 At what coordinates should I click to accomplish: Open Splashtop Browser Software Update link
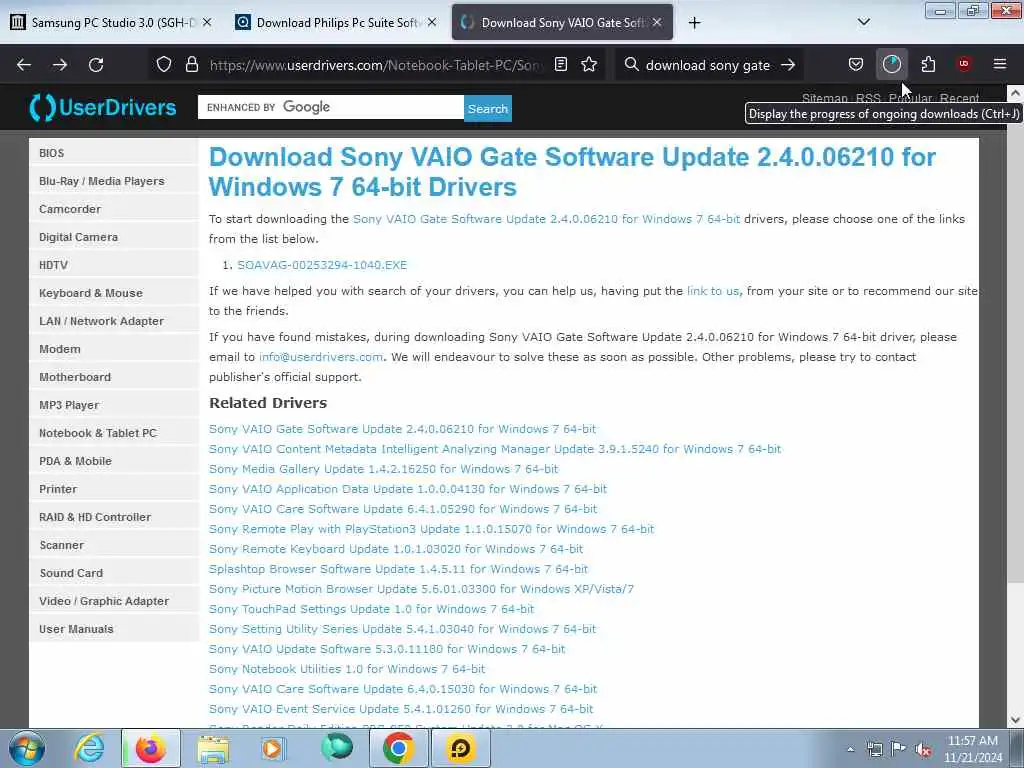(398, 569)
